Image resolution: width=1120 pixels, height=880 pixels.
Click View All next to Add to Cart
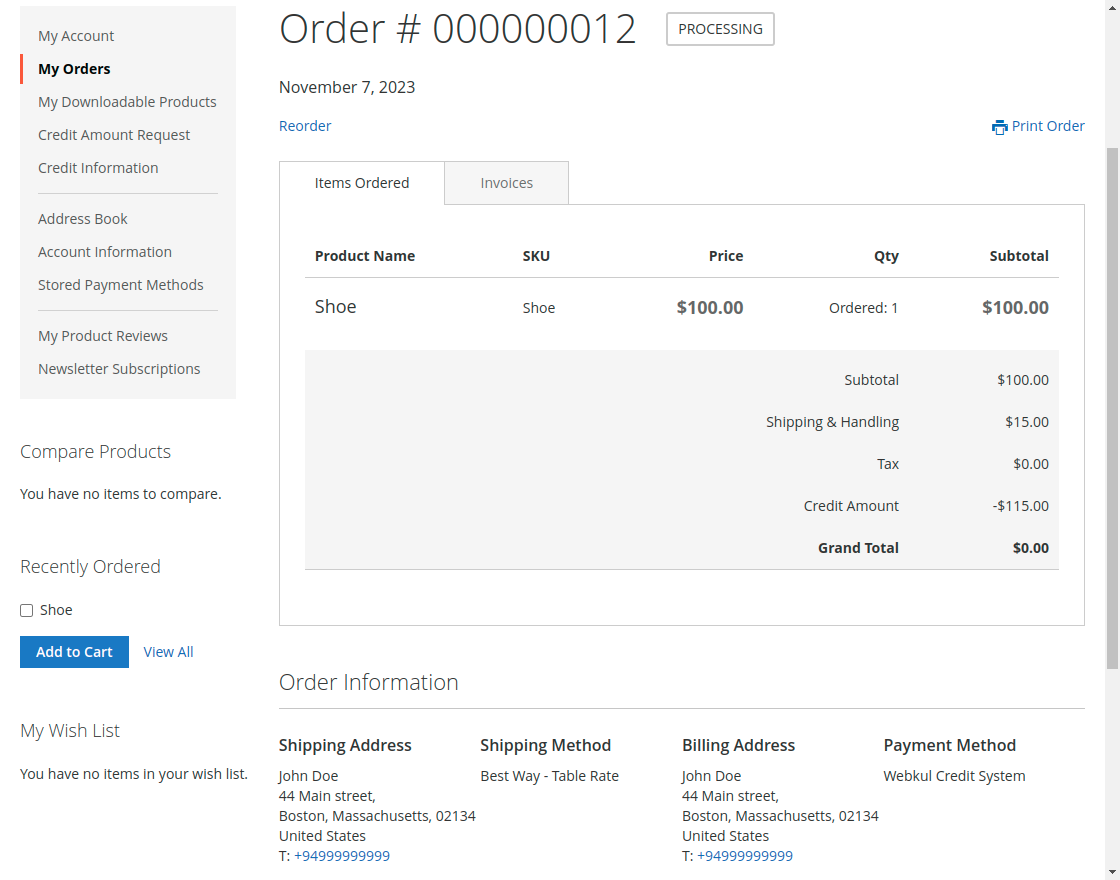tap(168, 651)
